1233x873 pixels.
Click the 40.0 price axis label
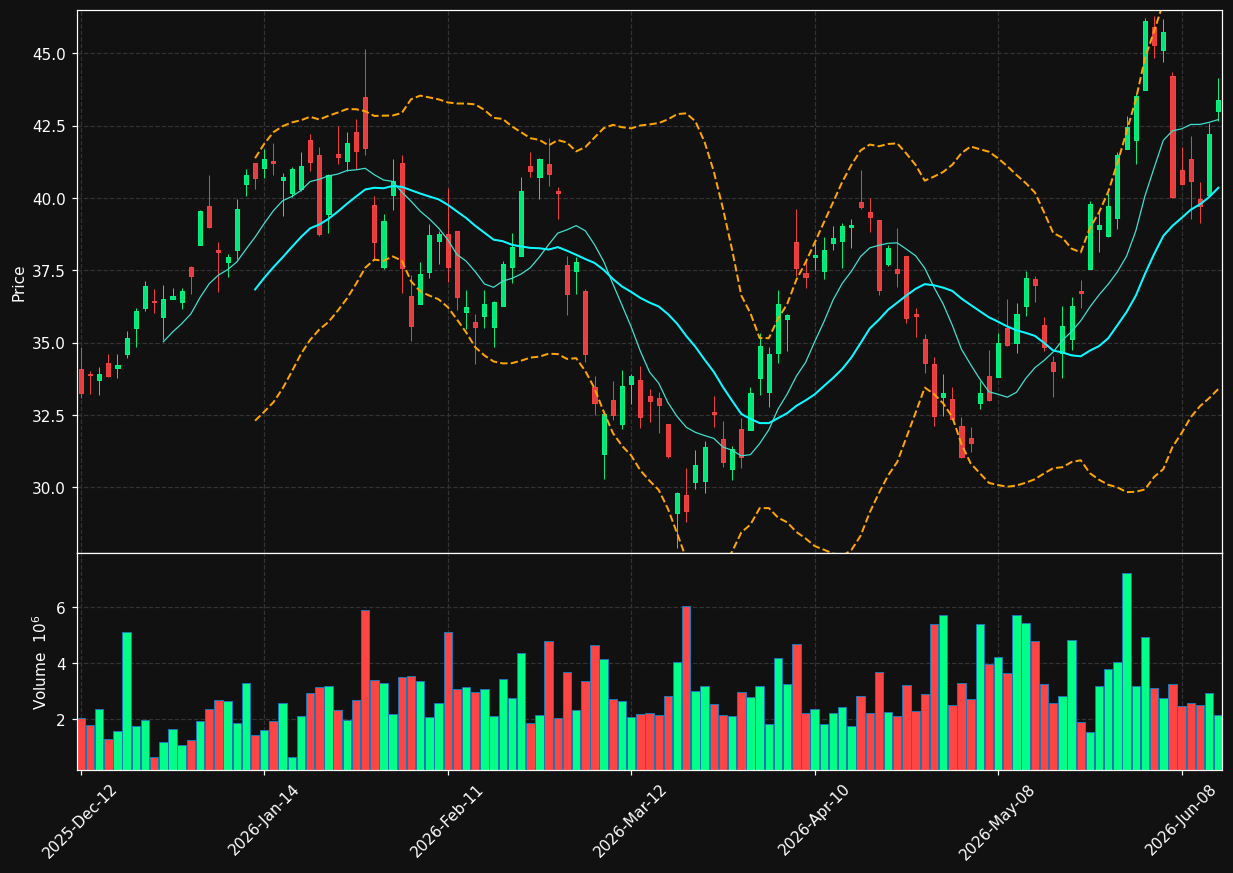50,199
